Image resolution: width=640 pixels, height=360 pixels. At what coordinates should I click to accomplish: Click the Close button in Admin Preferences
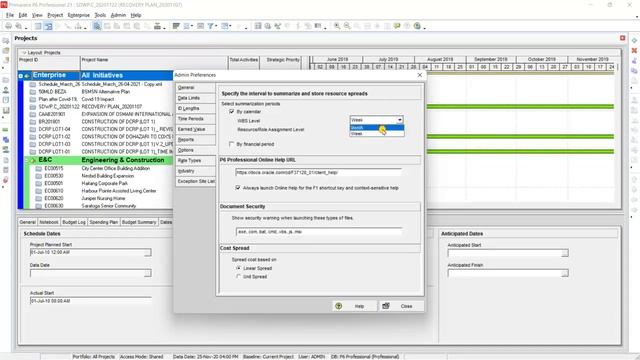pyautogui.click(x=402, y=306)
